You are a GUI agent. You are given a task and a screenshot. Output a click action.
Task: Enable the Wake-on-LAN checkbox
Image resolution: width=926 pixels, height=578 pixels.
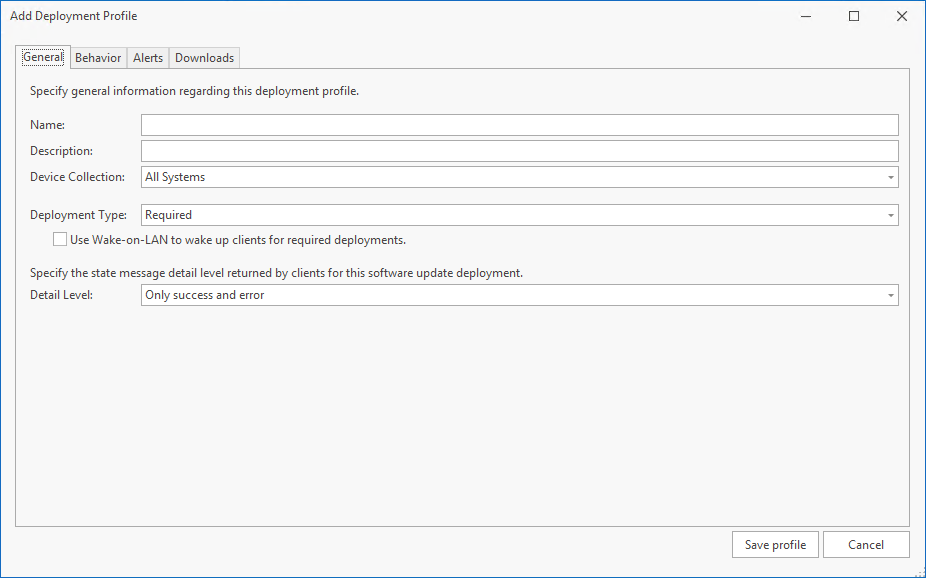coord(60,240)
